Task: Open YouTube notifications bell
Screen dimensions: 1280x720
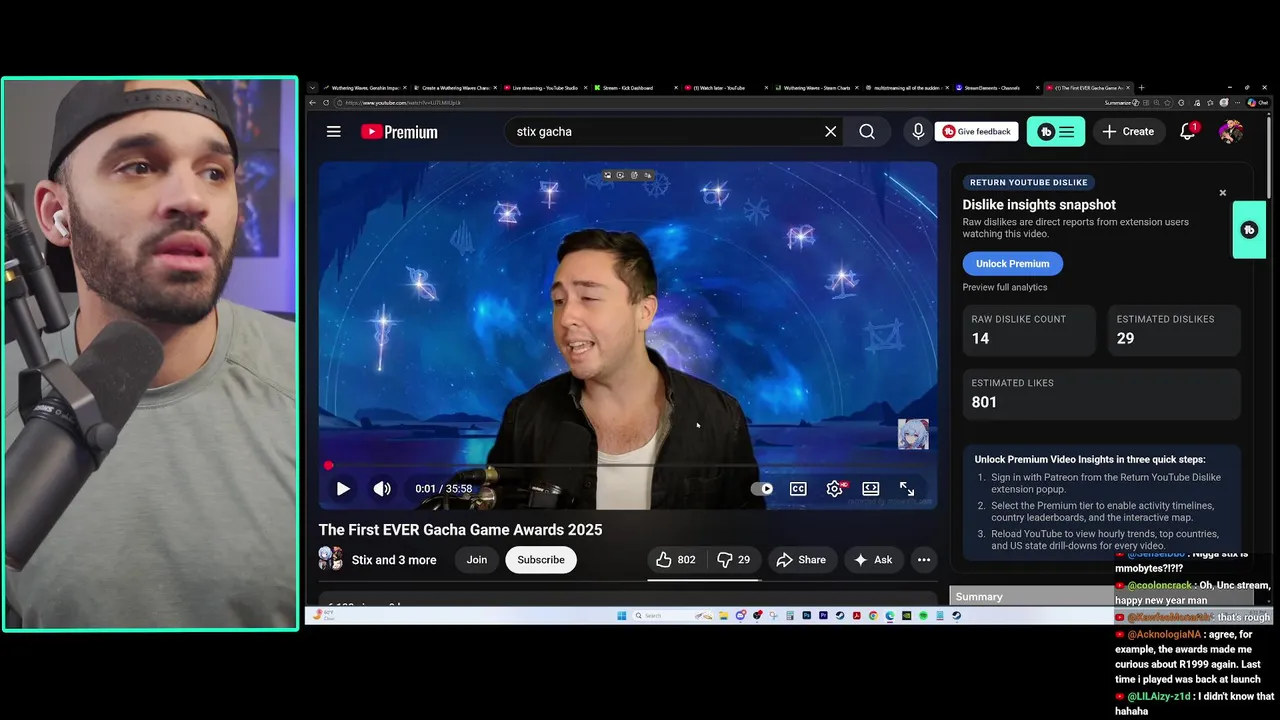Action: (1188, 132)
